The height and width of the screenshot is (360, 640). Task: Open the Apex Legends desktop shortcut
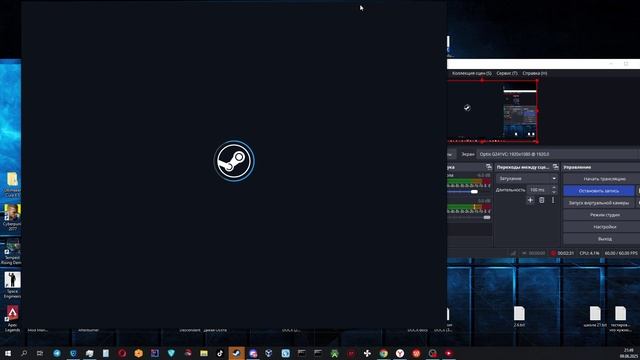point(12,318)
